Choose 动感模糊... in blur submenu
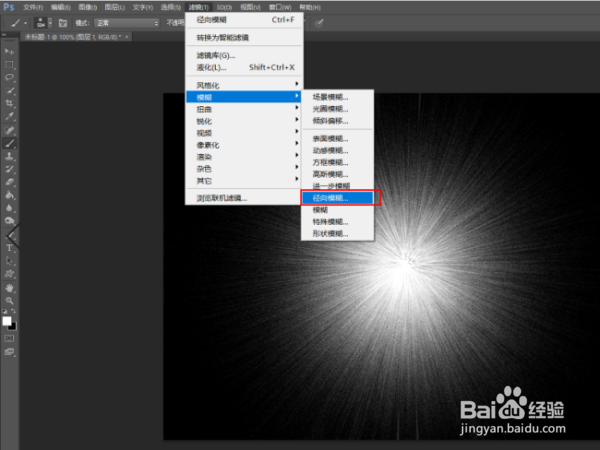This screenshot has width=600, height=450. tap(338, 150)
